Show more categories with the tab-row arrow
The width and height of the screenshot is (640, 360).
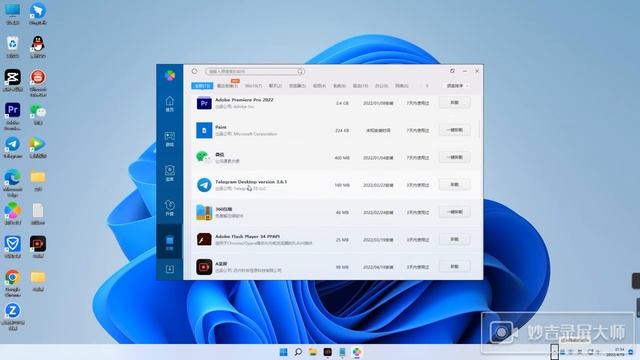tap(427, 86)
